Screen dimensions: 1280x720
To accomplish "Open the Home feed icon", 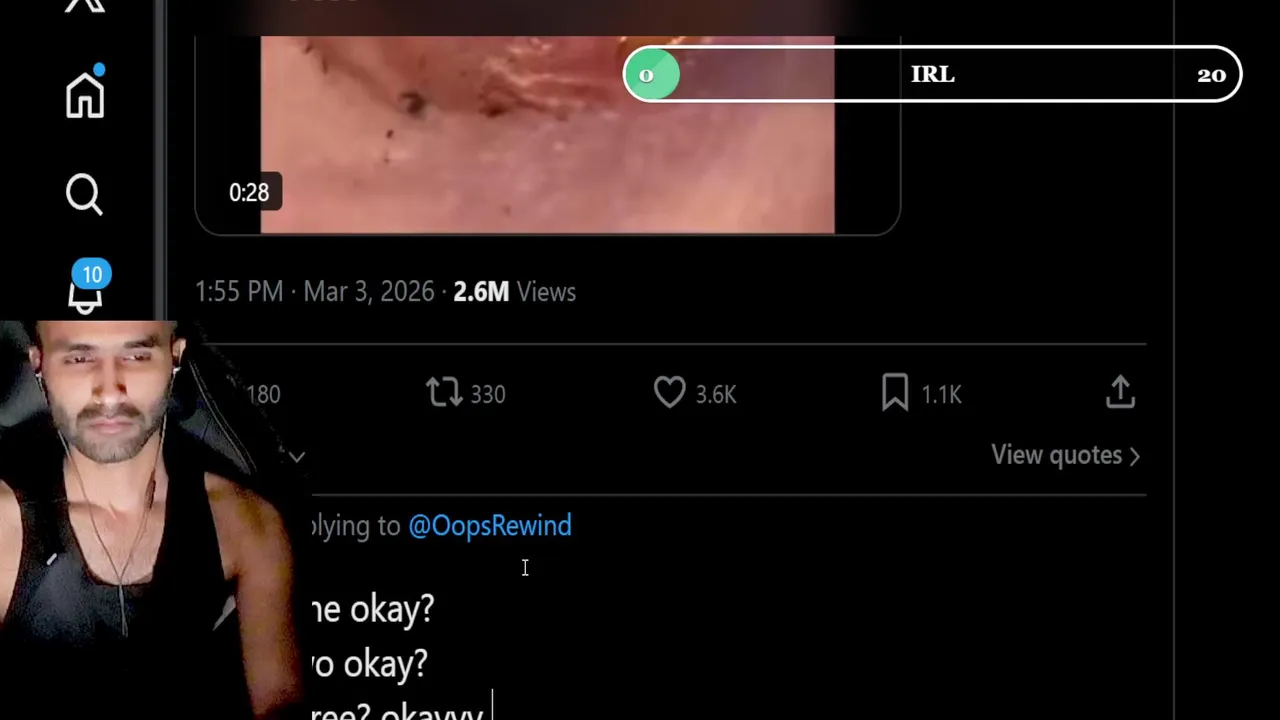I will pyautogui.click(x=85, y=95).
